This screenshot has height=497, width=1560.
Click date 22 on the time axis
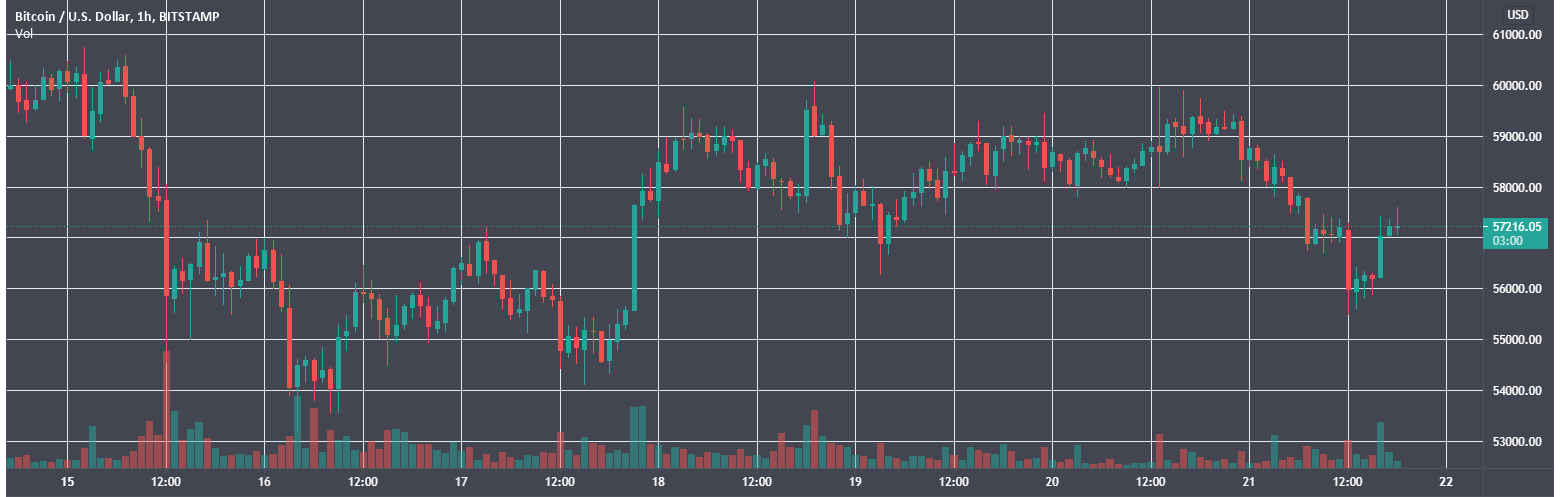point(1446,483)
